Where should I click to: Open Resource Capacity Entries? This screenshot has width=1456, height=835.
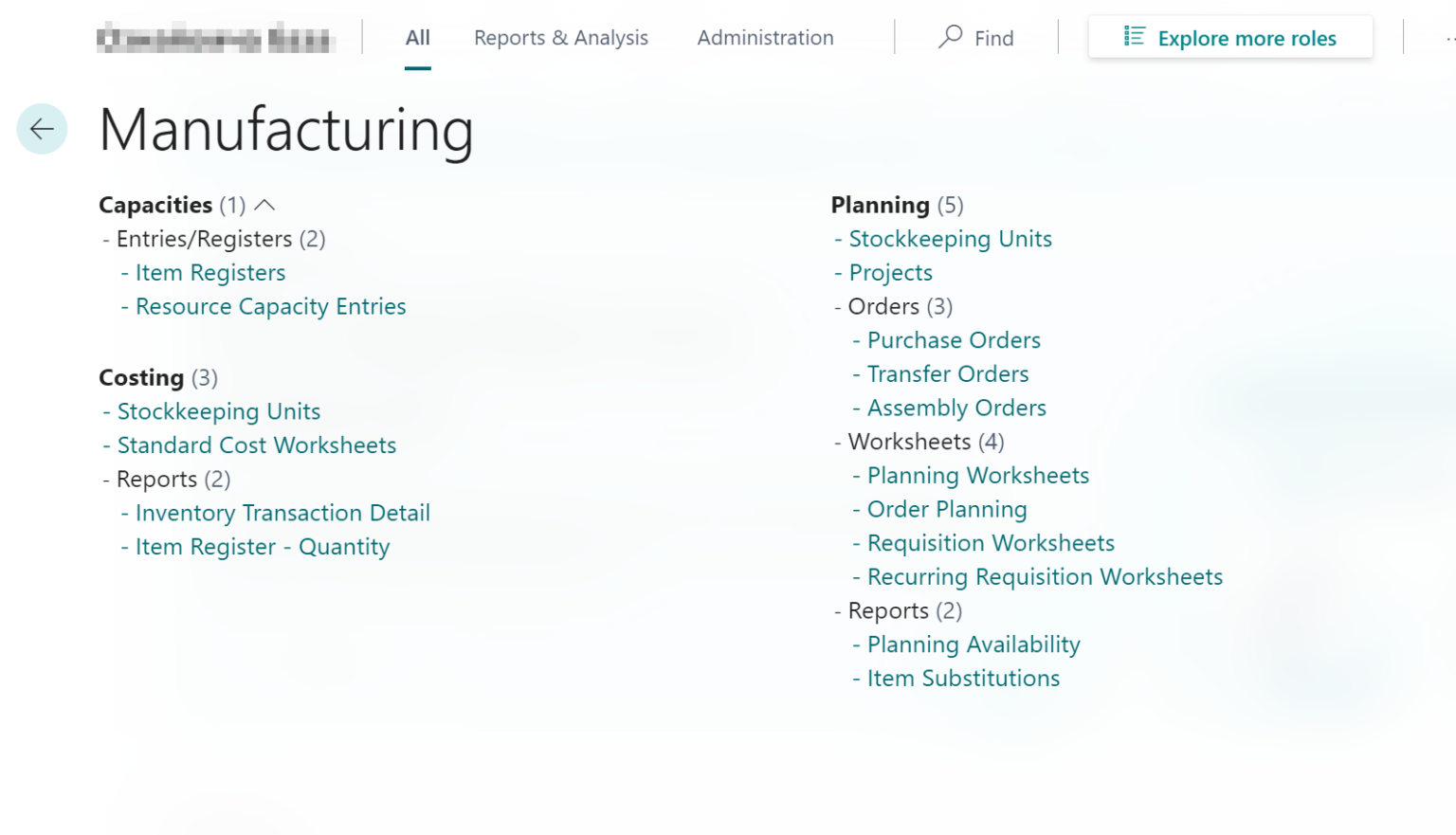tap(270, 306)
